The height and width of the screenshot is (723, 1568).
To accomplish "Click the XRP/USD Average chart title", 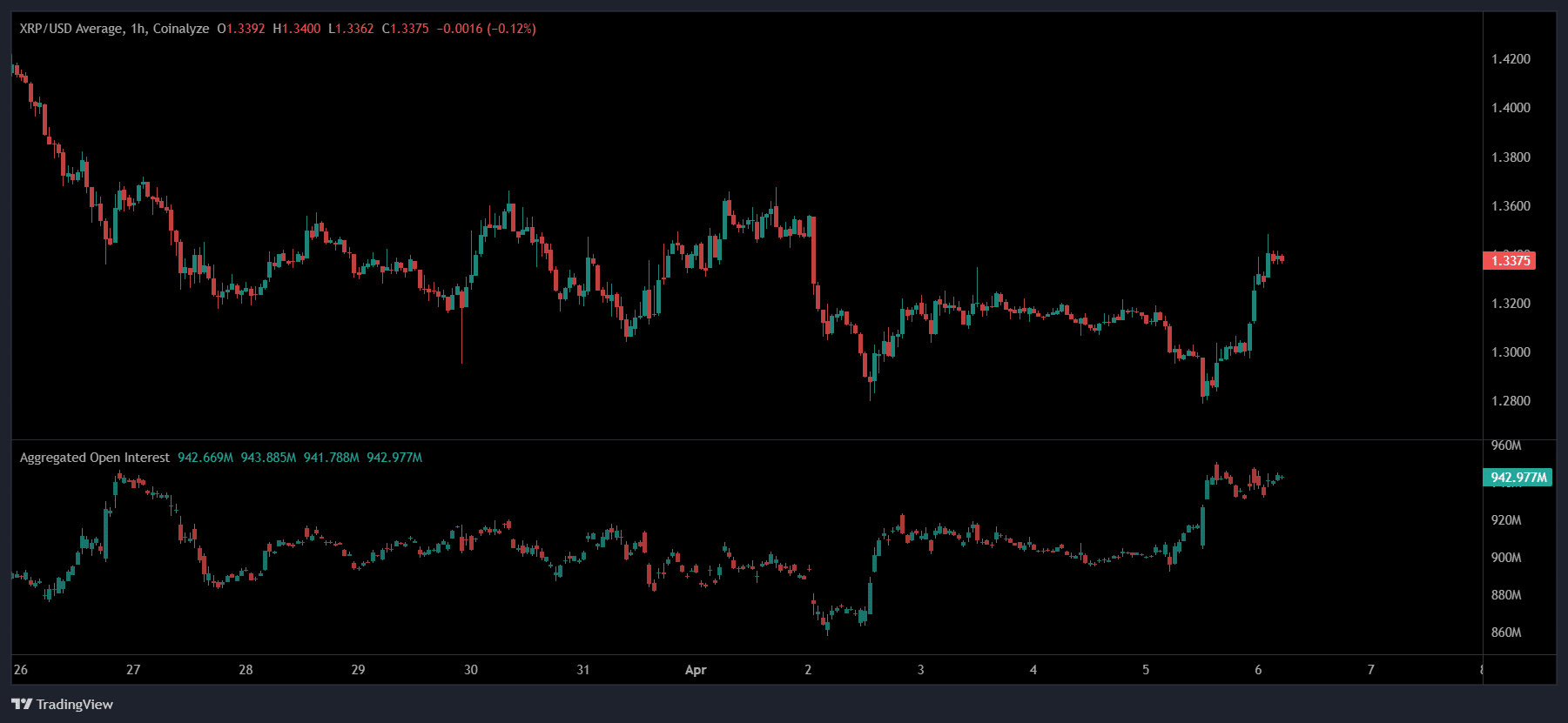I will click(x=114, y=29).
